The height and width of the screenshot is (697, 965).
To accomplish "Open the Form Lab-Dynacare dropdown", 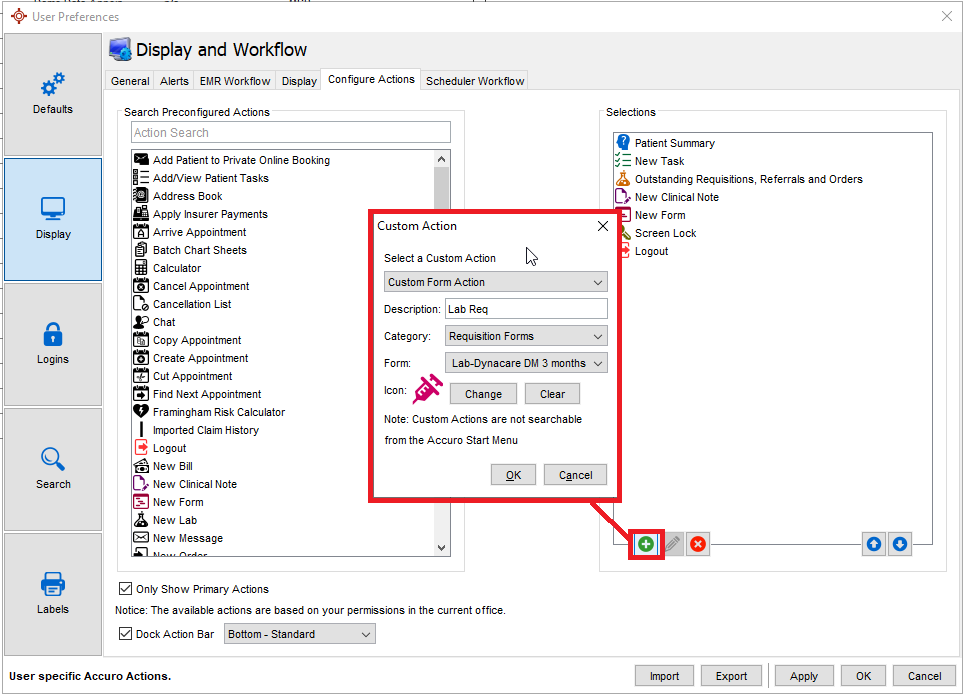I will pyautogui.click(x=526, y=363).
